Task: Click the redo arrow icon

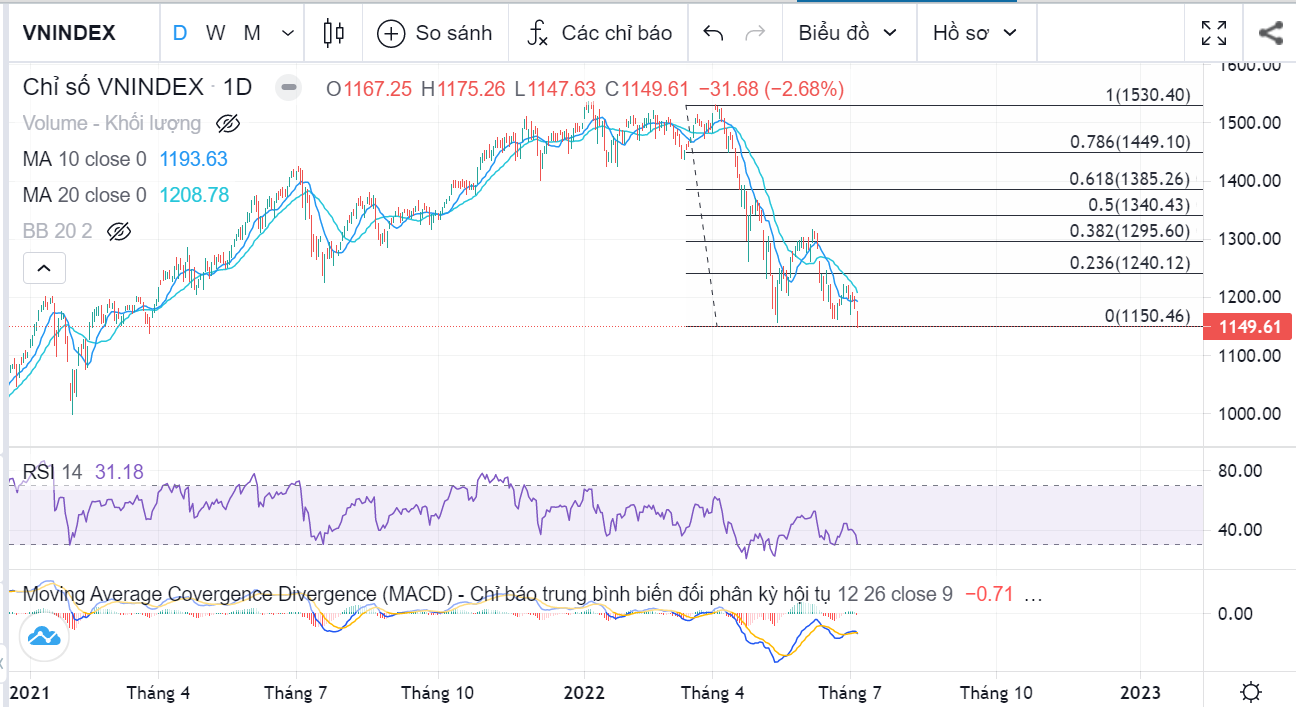Action: click(x=755, y=33)
